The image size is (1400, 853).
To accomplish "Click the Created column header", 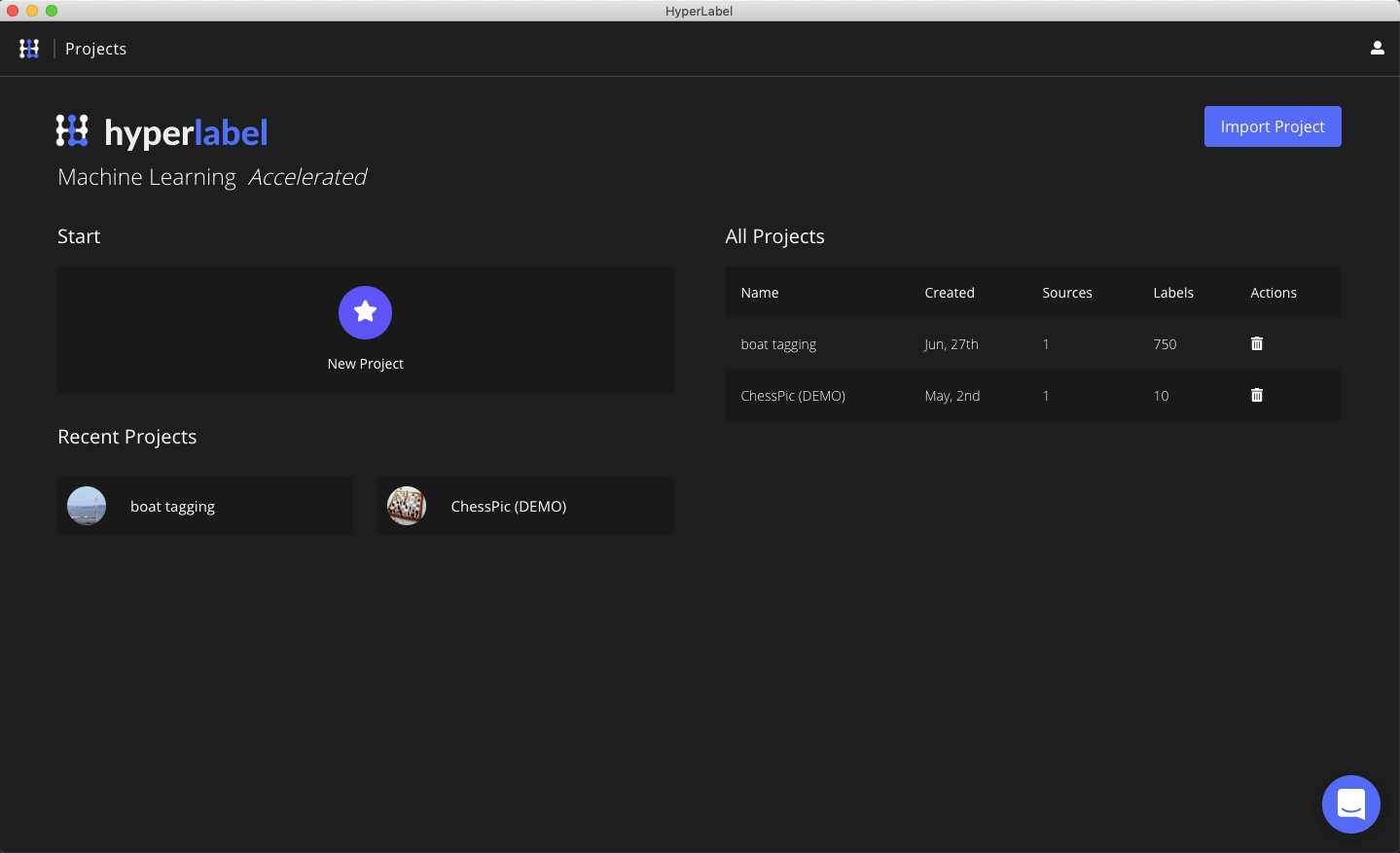I will [949, 293].
